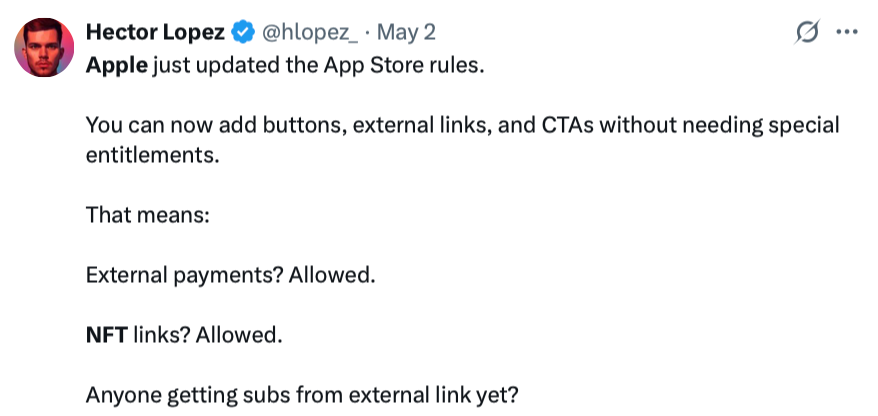Click the bold word Apple
Image resolution: width=878 pixels, height=416 pixels.
[116, 66]
